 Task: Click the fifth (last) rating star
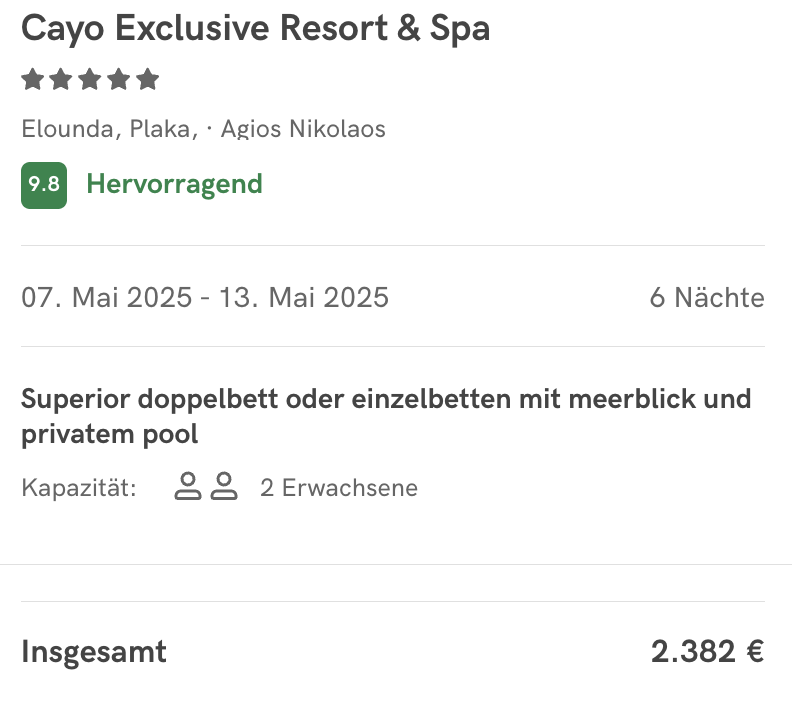pyautogui.click(x=148, y=79)
